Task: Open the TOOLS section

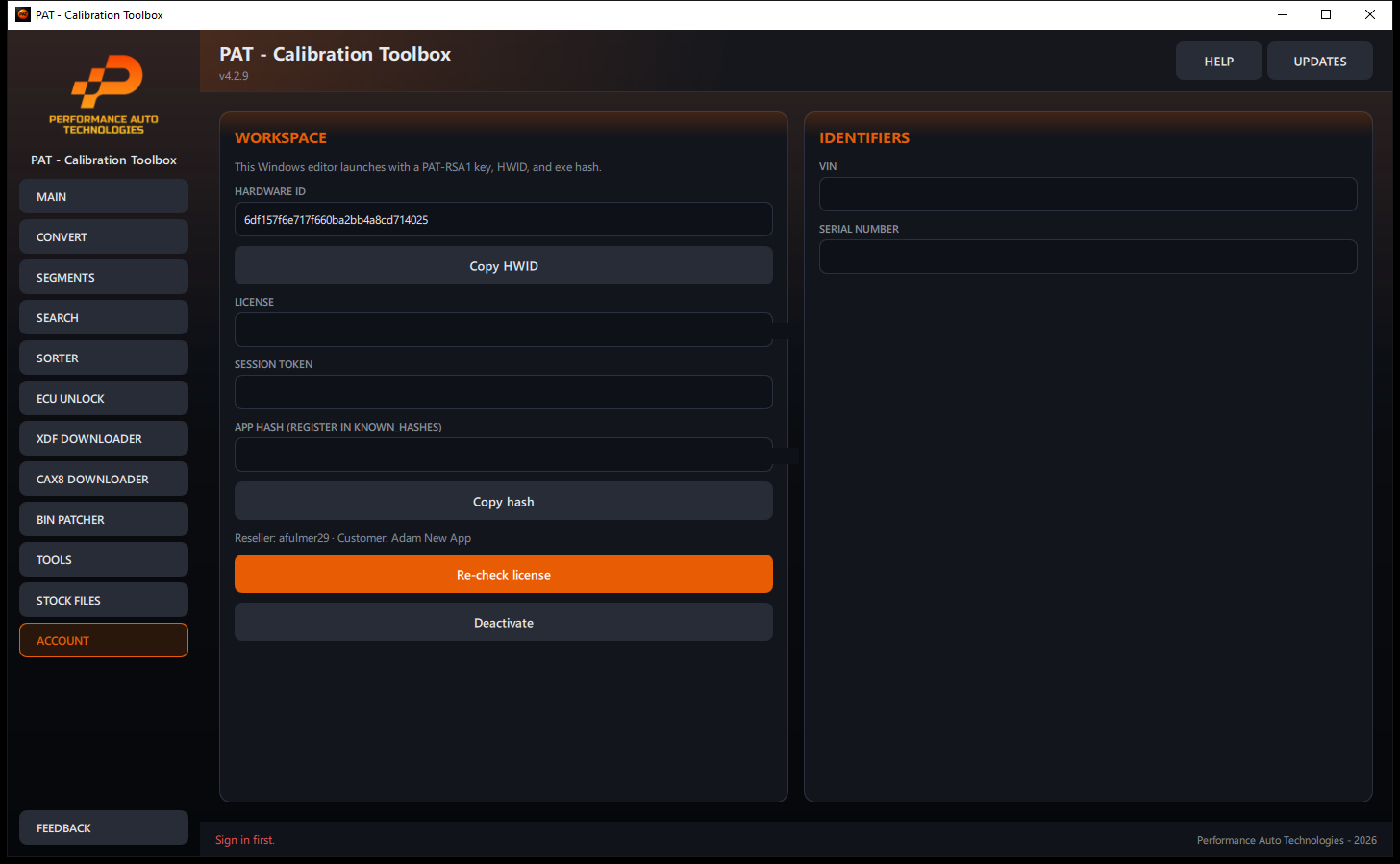Action: pyautogui.click(x=104, y=559)
